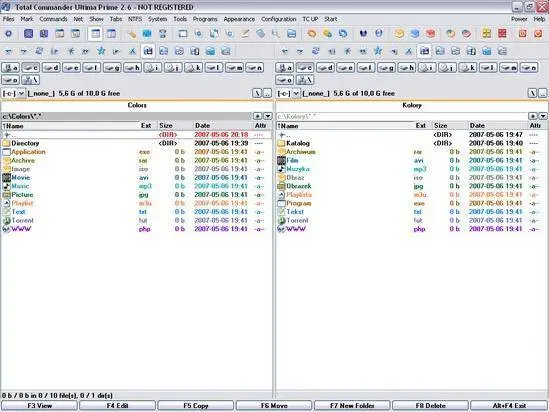Toggle drive e button in the right panel
Viewport: 549px width, 412px height.
[x=346, y=68]
